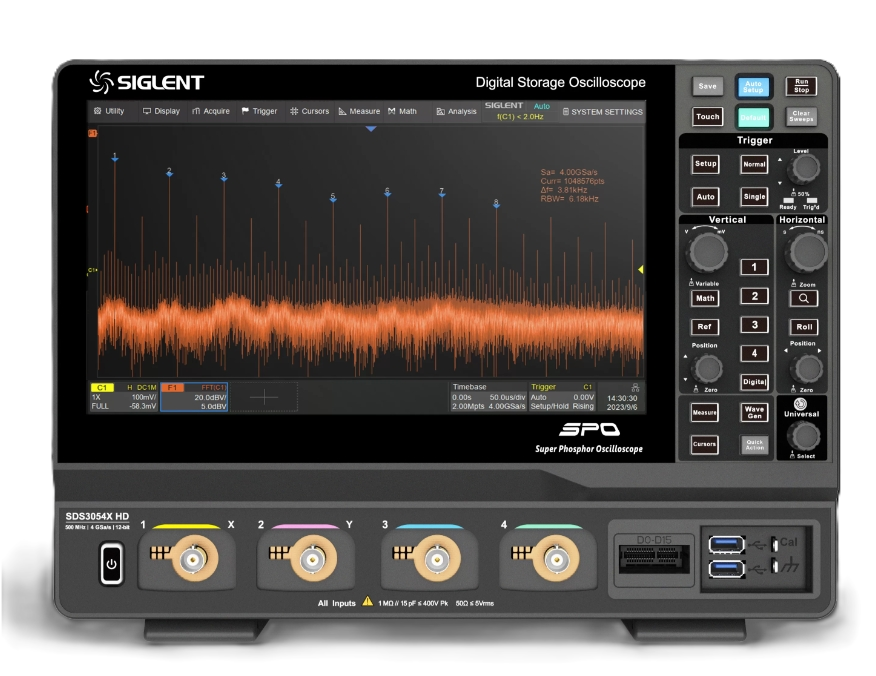Viewport: 876px width, 676px height.
Task: Click the channel 3 BNC input connector
Action: [x=434, y=560]
